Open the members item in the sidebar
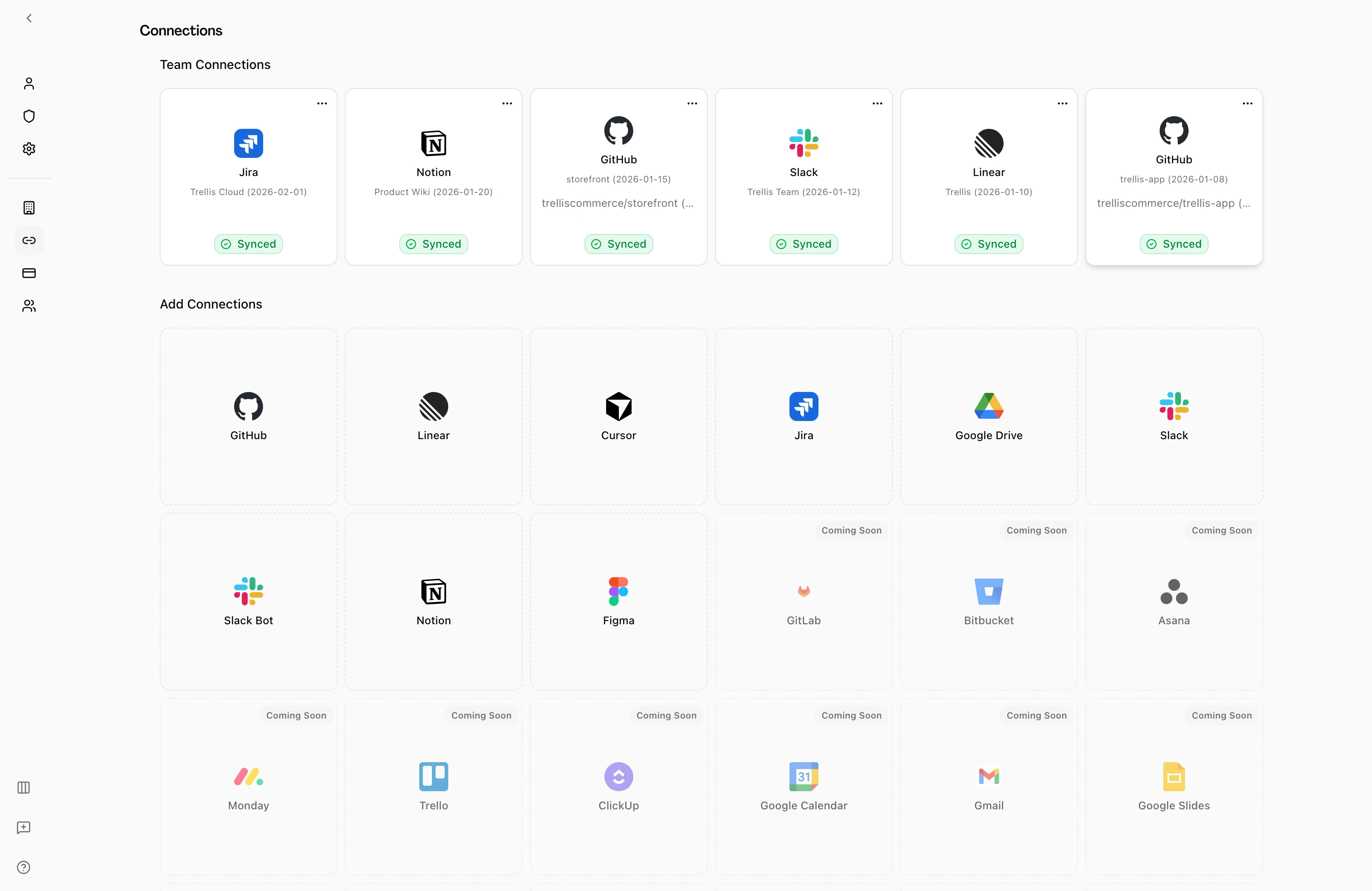The image size is (1372, 891). [28, 305]
